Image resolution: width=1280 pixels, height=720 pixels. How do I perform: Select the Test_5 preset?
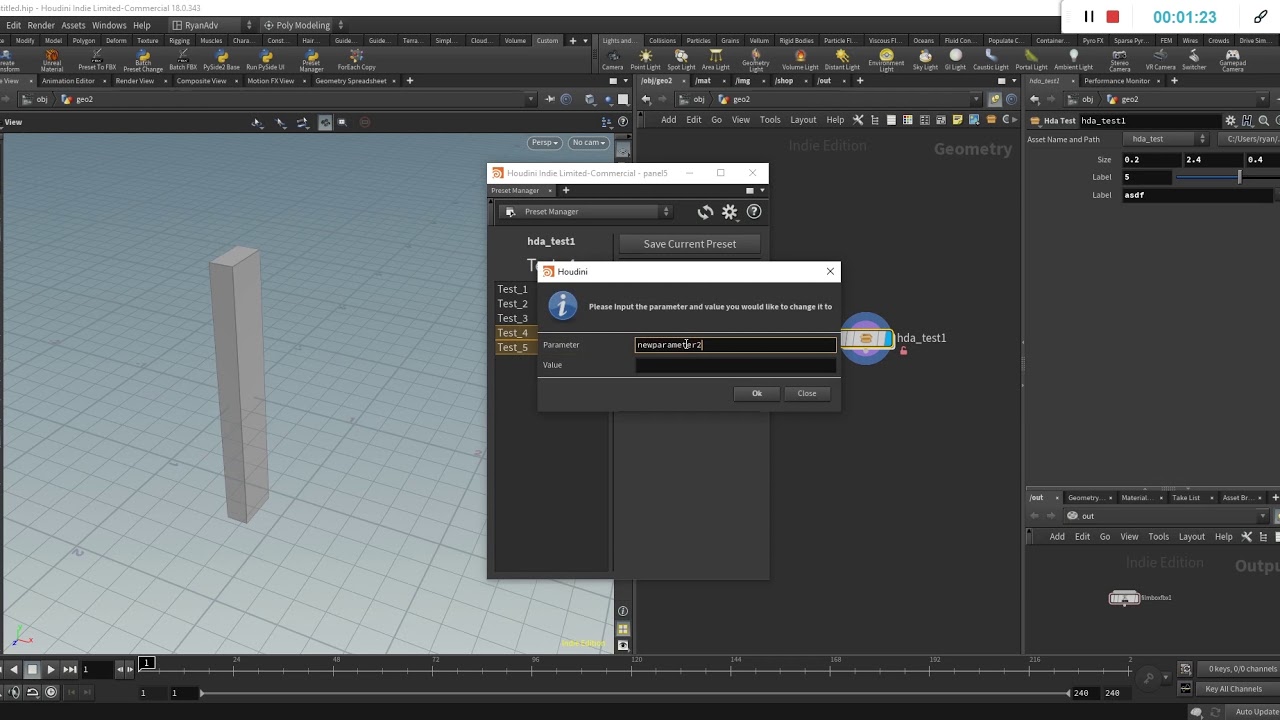point(512,348)
